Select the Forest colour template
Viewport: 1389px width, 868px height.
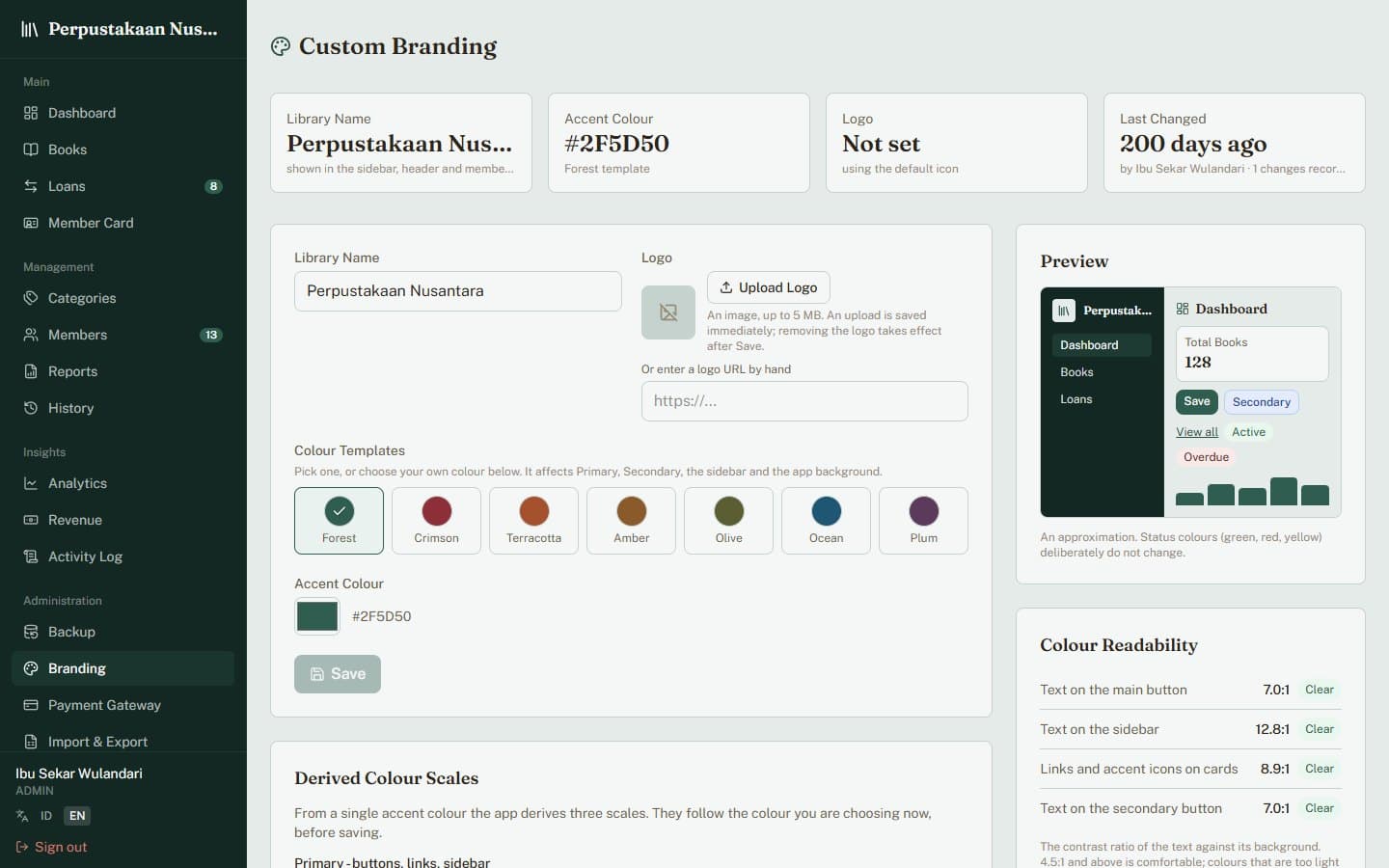(339, 521)
